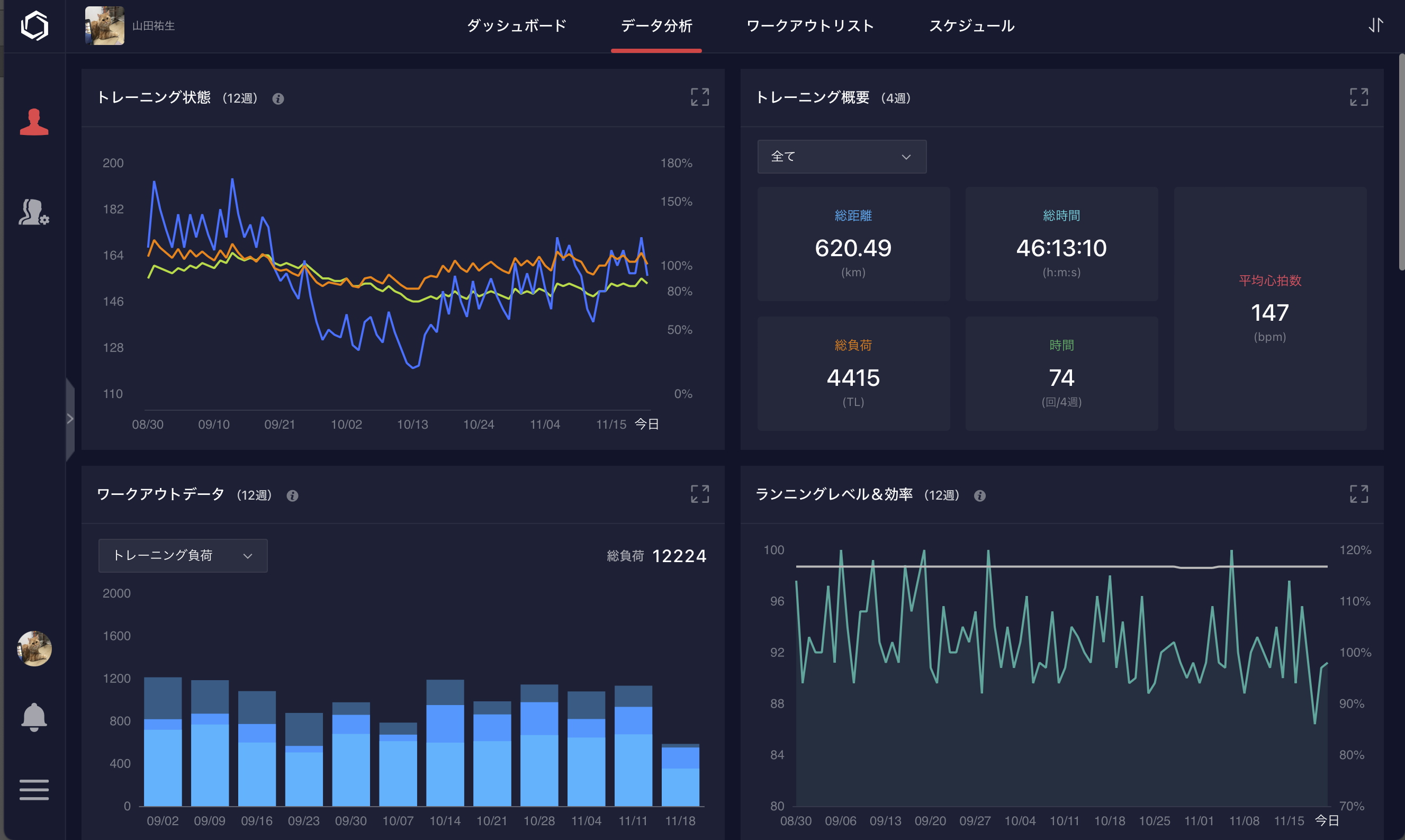The image size is (1405, 840).
Task: Expand トレーニング状態 chart to fullscreen
Action: [700, 97]
